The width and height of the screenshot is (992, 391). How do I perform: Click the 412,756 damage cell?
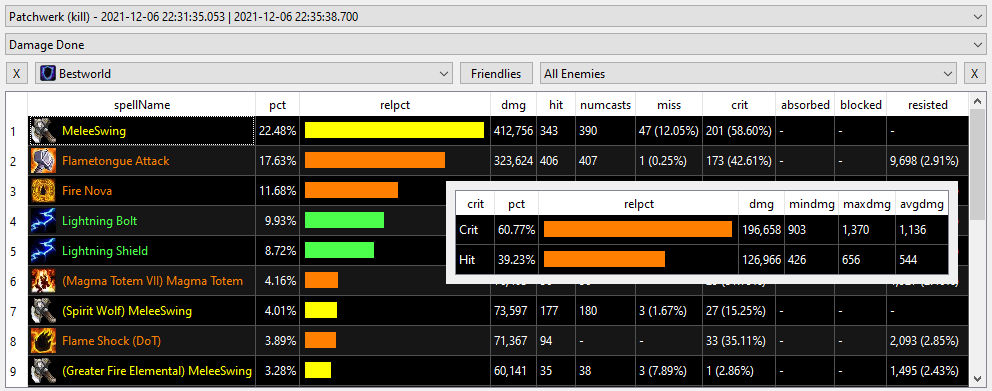tap(514, 131)
